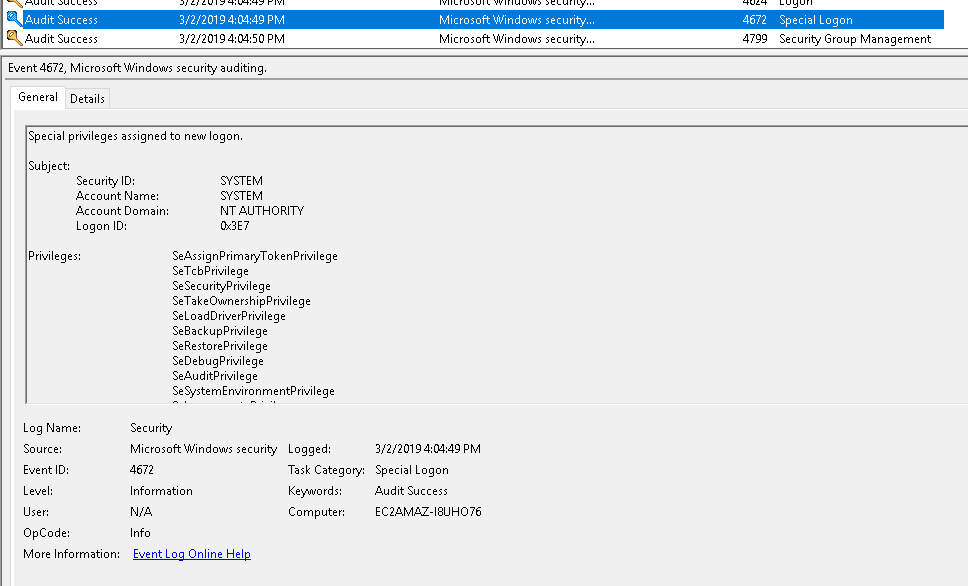The height and width of the screenshot is (586, 968).
Task: Click the SeDebugPrivilege line in the description
Action: pos(217,361)
